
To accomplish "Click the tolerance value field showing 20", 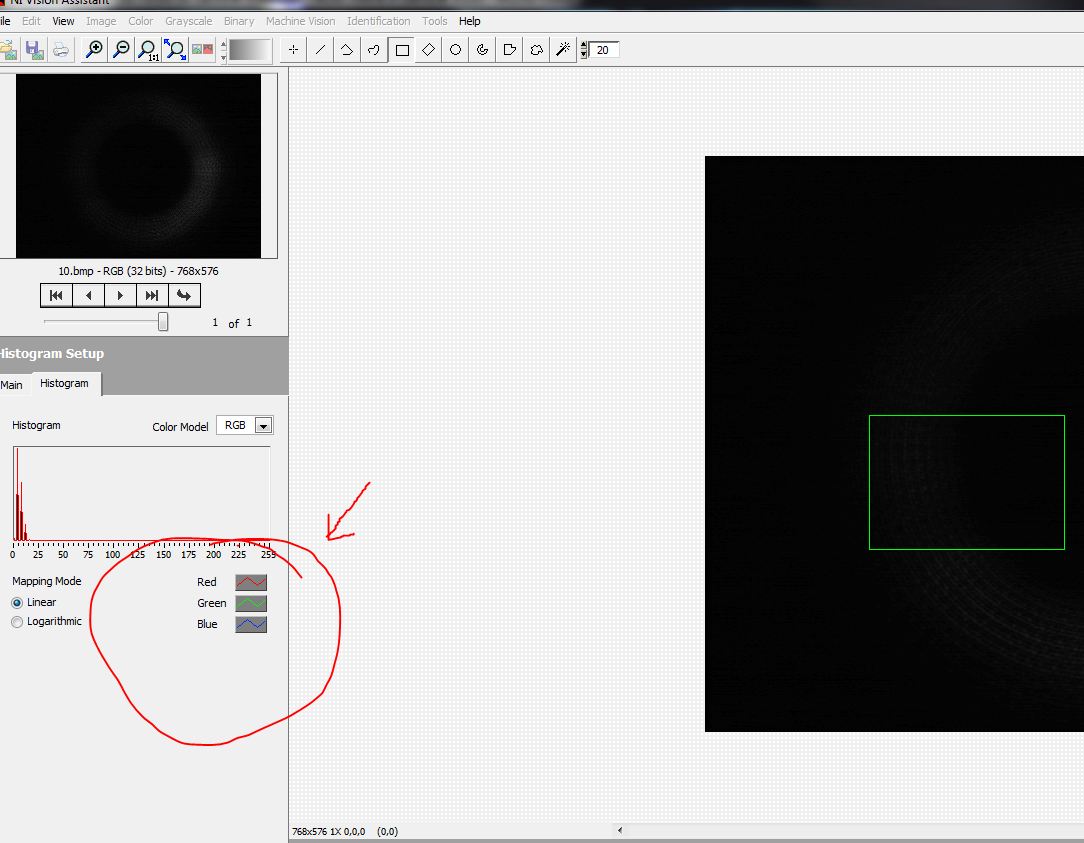I will [x=604, y=50].
